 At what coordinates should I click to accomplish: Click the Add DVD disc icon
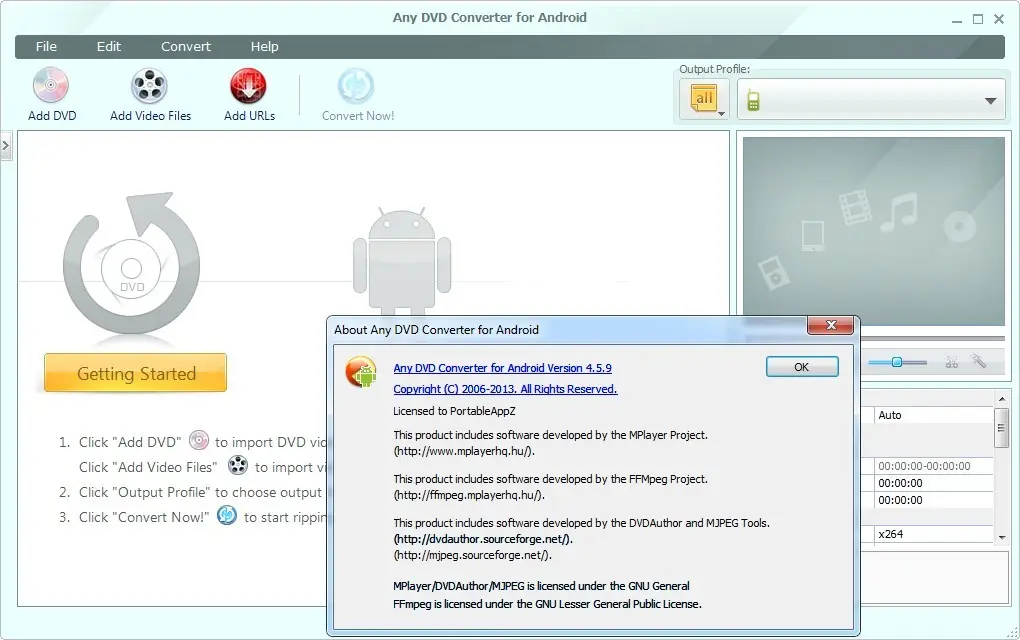tap(51, 85)
